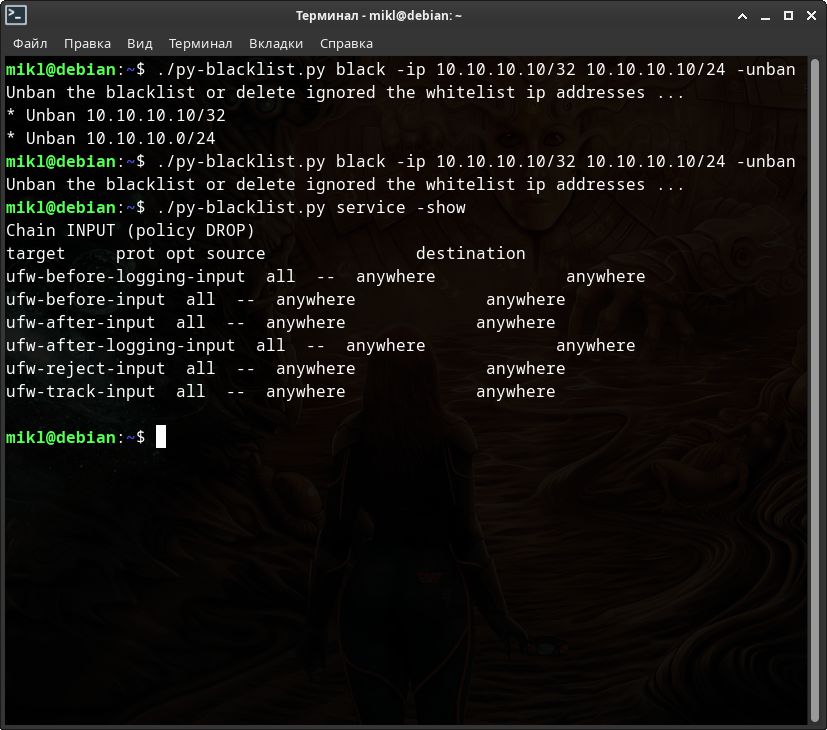Viewport: 827px width, 730px height.
Task: Open the terminal window menu icon
Action: [15, 15]
